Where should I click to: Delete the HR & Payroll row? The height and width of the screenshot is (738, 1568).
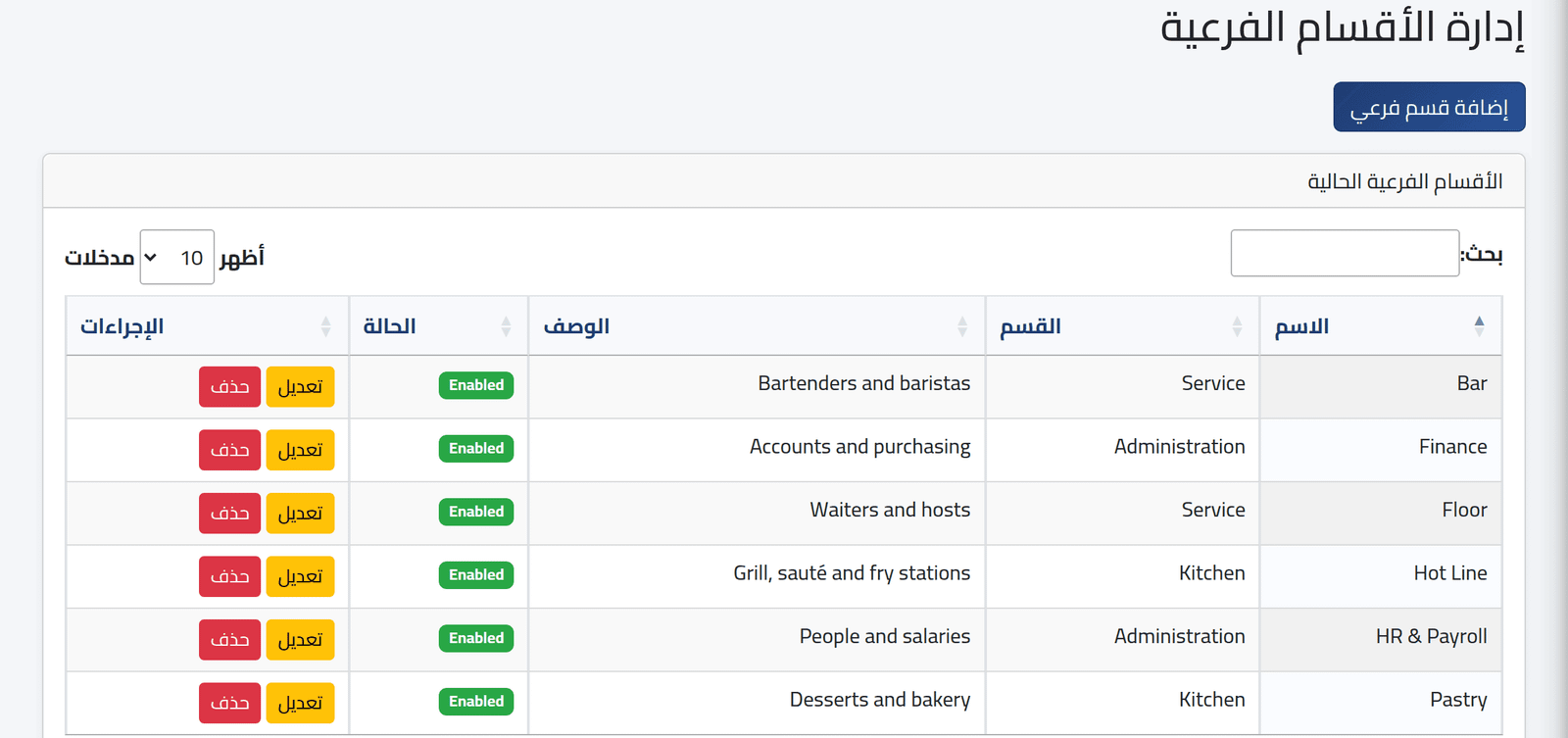click(230, 640)
